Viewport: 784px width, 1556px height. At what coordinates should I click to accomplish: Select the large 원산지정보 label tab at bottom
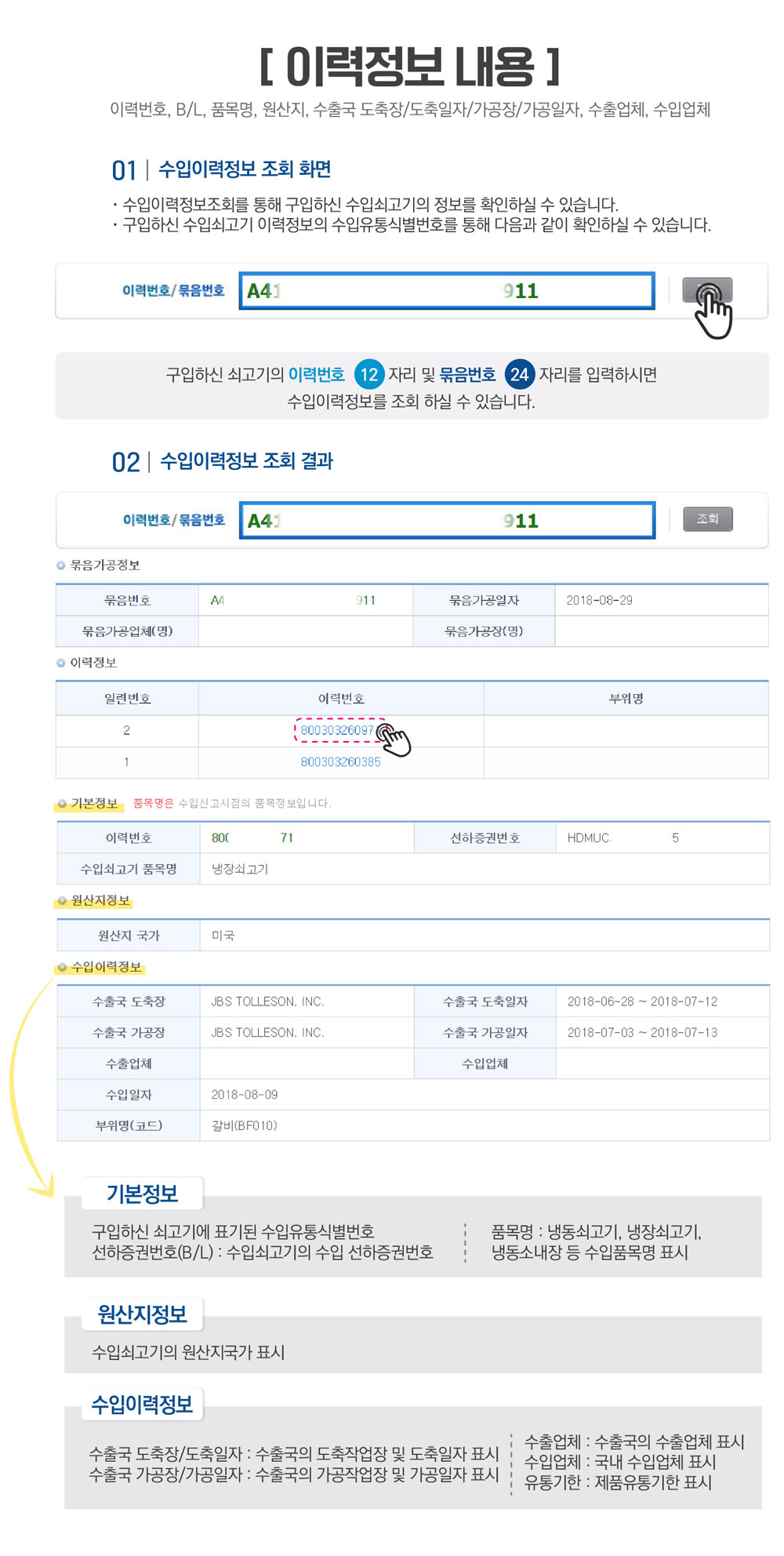point(142,1314)
